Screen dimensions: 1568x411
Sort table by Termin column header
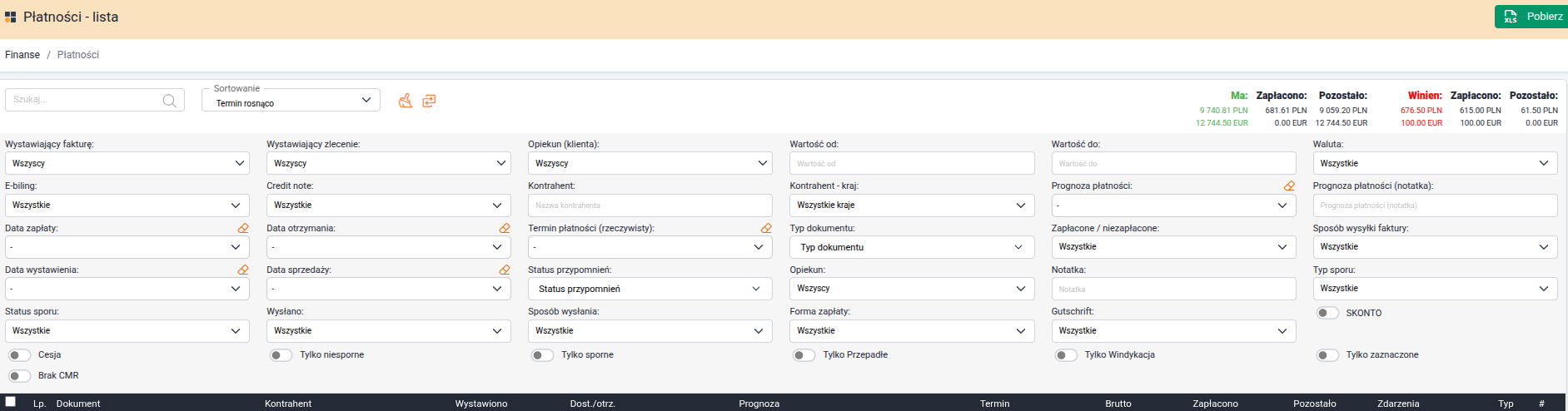(994, 404)
